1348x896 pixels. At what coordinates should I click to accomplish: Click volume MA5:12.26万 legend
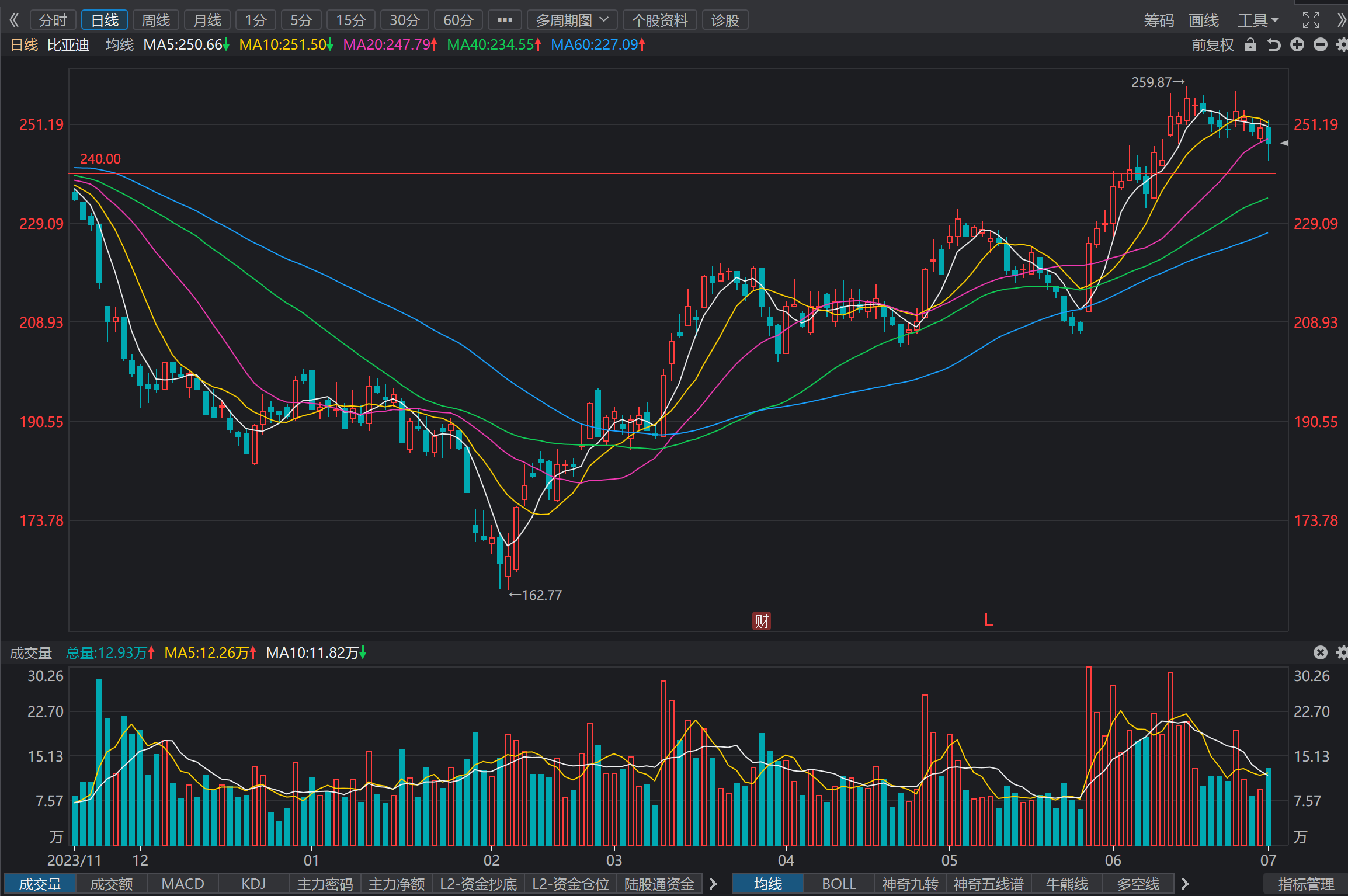[211, 652]
